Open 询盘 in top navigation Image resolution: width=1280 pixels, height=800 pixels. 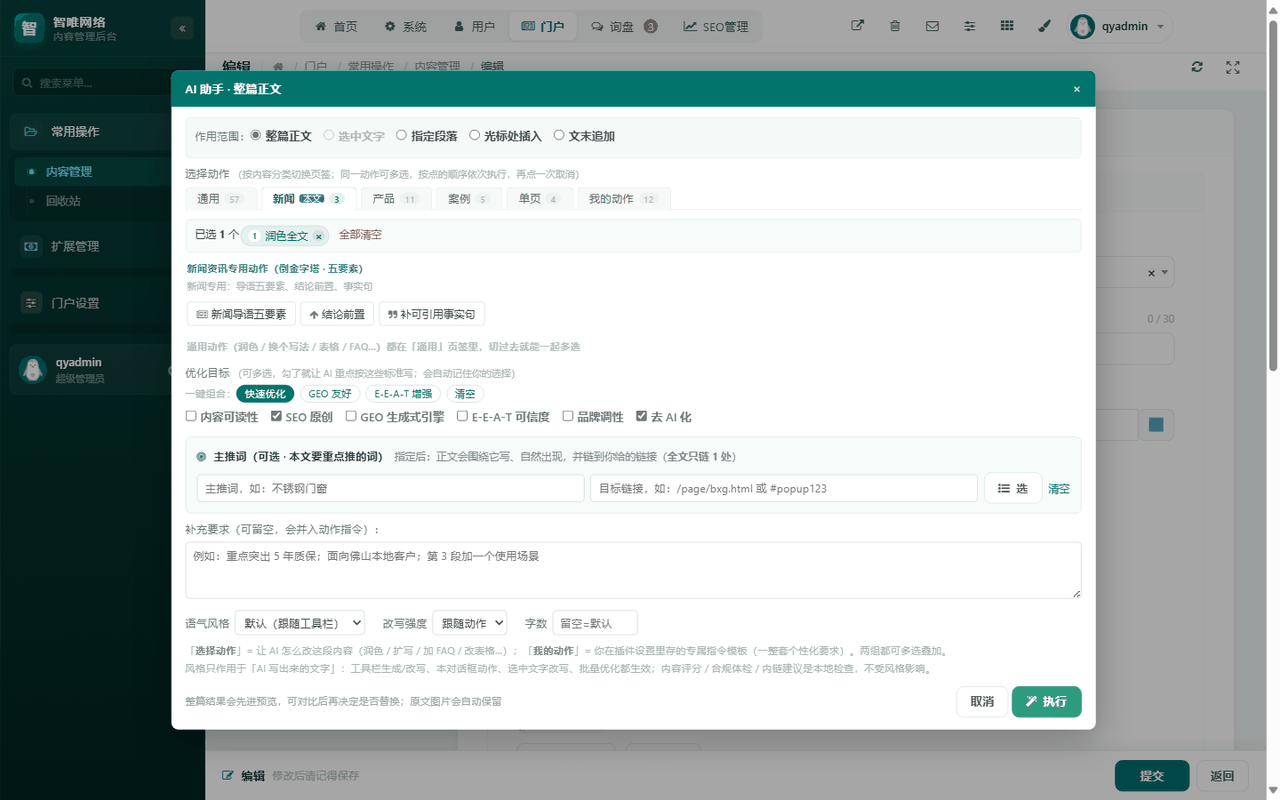coord(624,27)
